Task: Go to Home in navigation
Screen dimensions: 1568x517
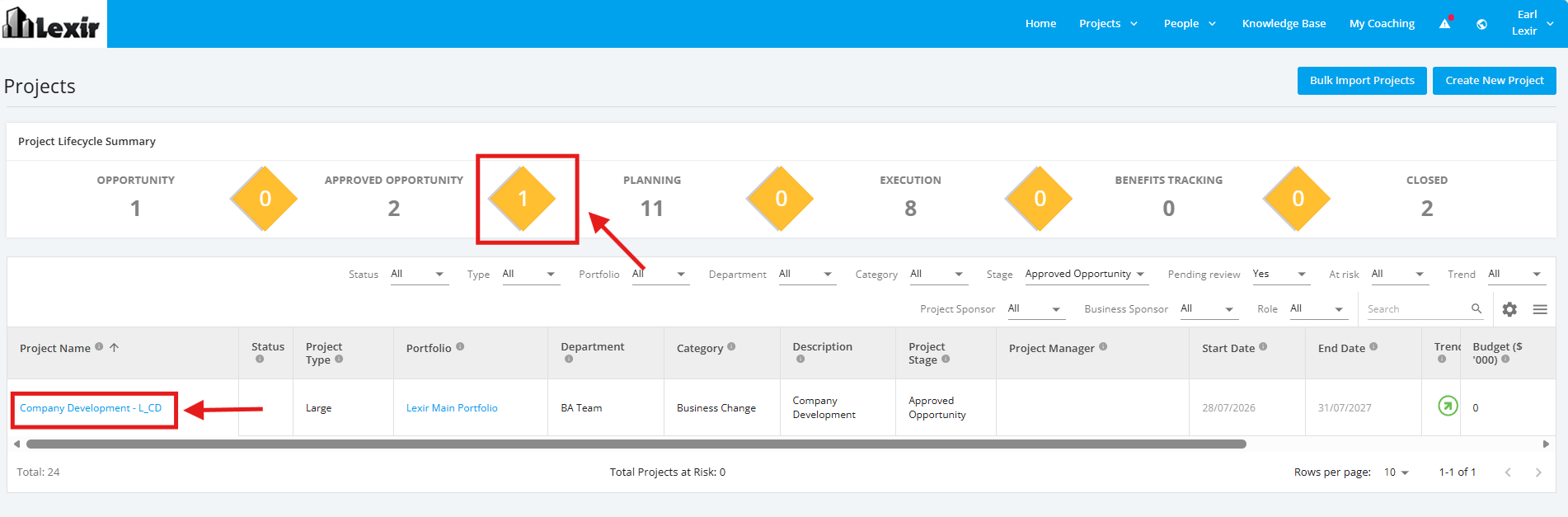Action: 1040,23
